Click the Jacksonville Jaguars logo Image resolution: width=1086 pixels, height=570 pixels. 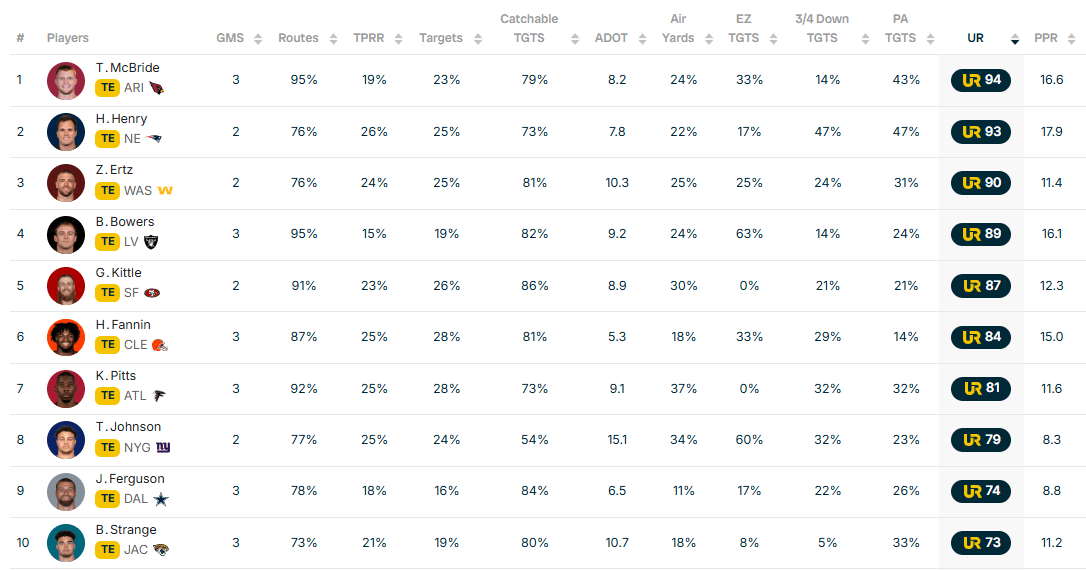(x=160, y=550)
